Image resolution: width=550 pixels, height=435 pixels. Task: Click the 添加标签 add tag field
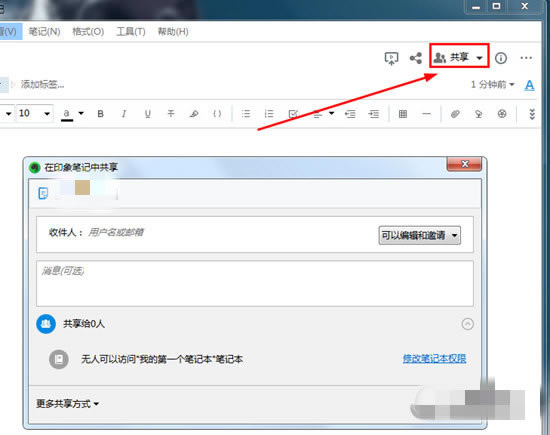[x=42, y=85]
